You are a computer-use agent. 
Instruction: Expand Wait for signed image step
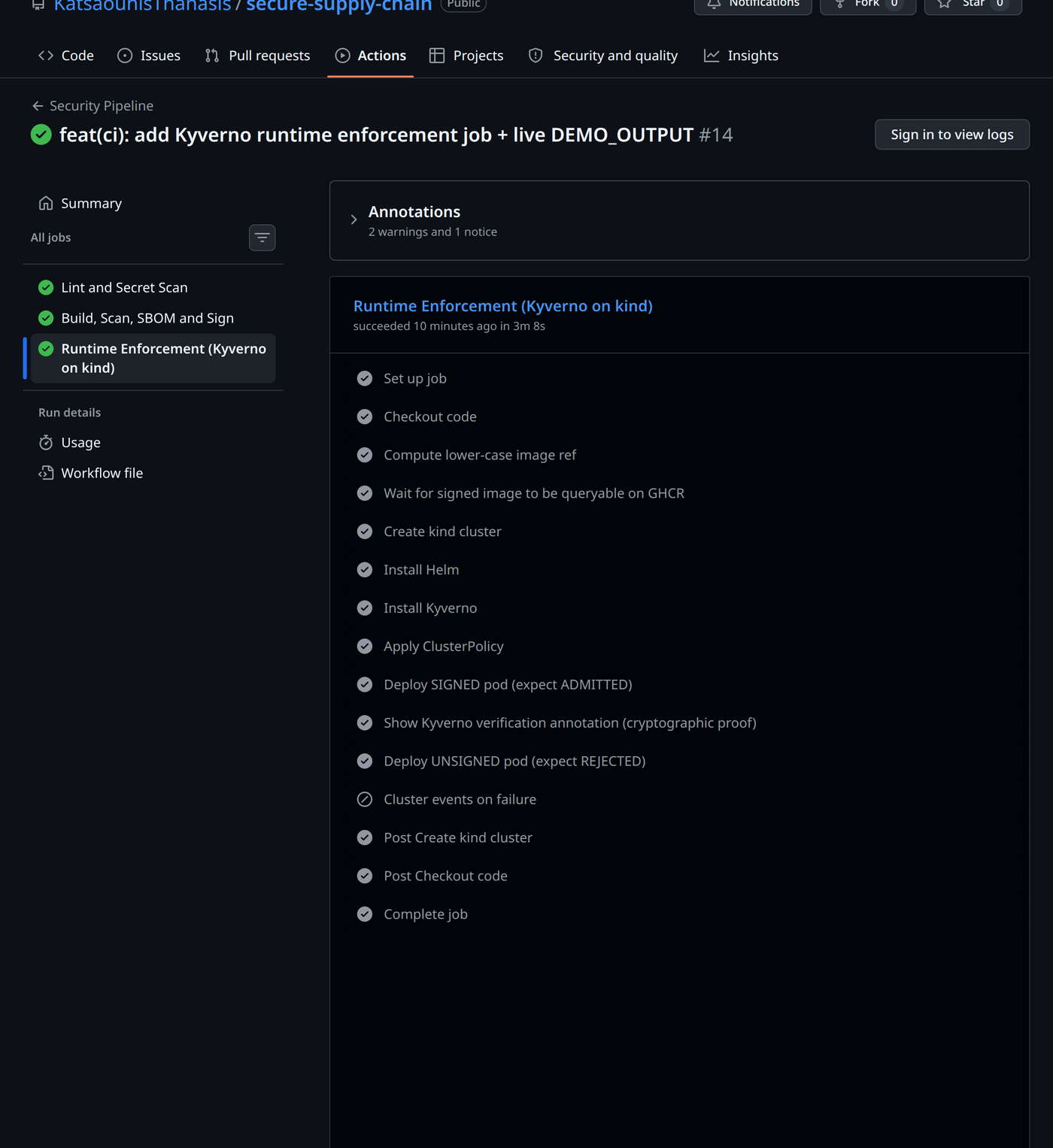[x=679, y=493]
